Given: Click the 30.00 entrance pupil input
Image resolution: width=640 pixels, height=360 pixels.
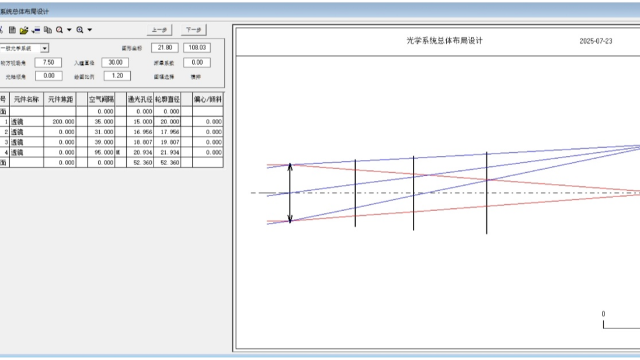Looking at the screenshot, I should click(x=116, y=62).
